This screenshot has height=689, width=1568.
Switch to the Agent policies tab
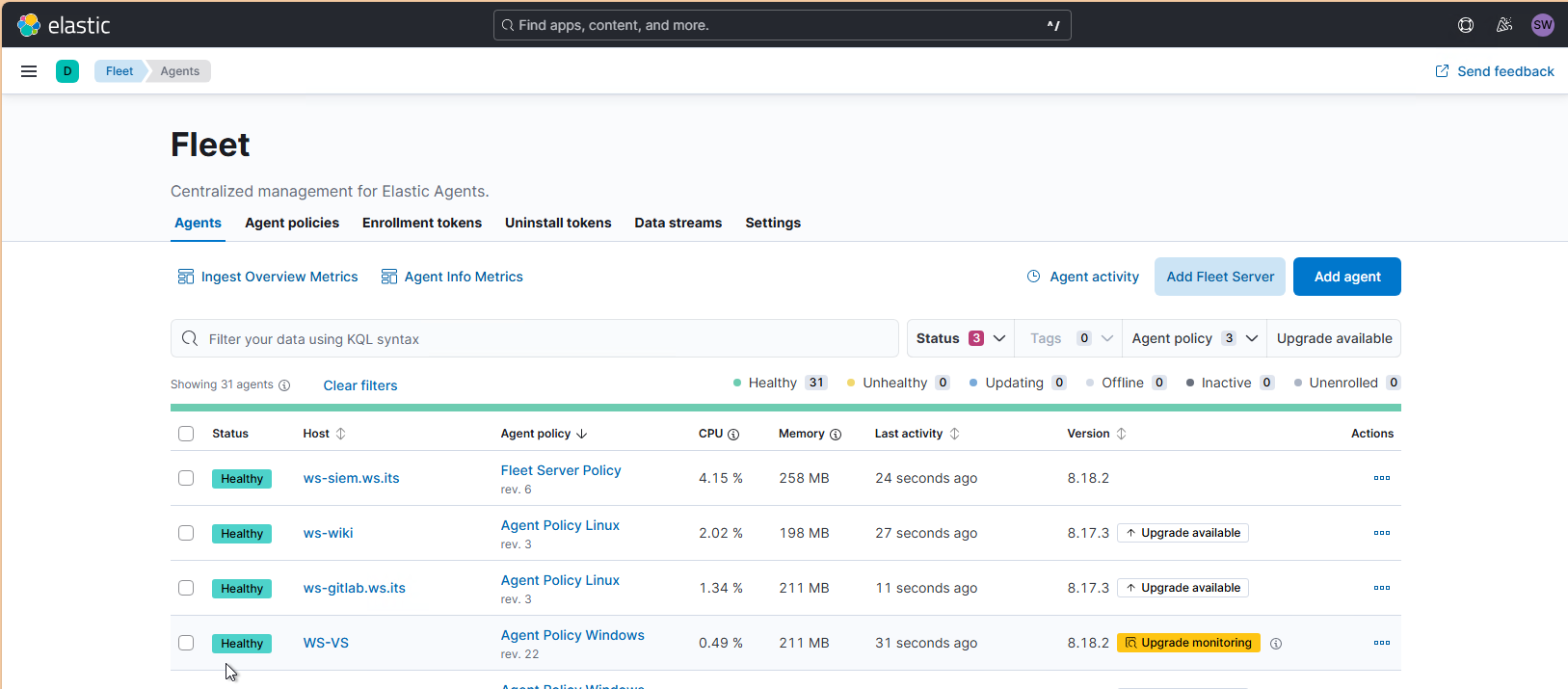pyautogui.click(x=292, y=223)
